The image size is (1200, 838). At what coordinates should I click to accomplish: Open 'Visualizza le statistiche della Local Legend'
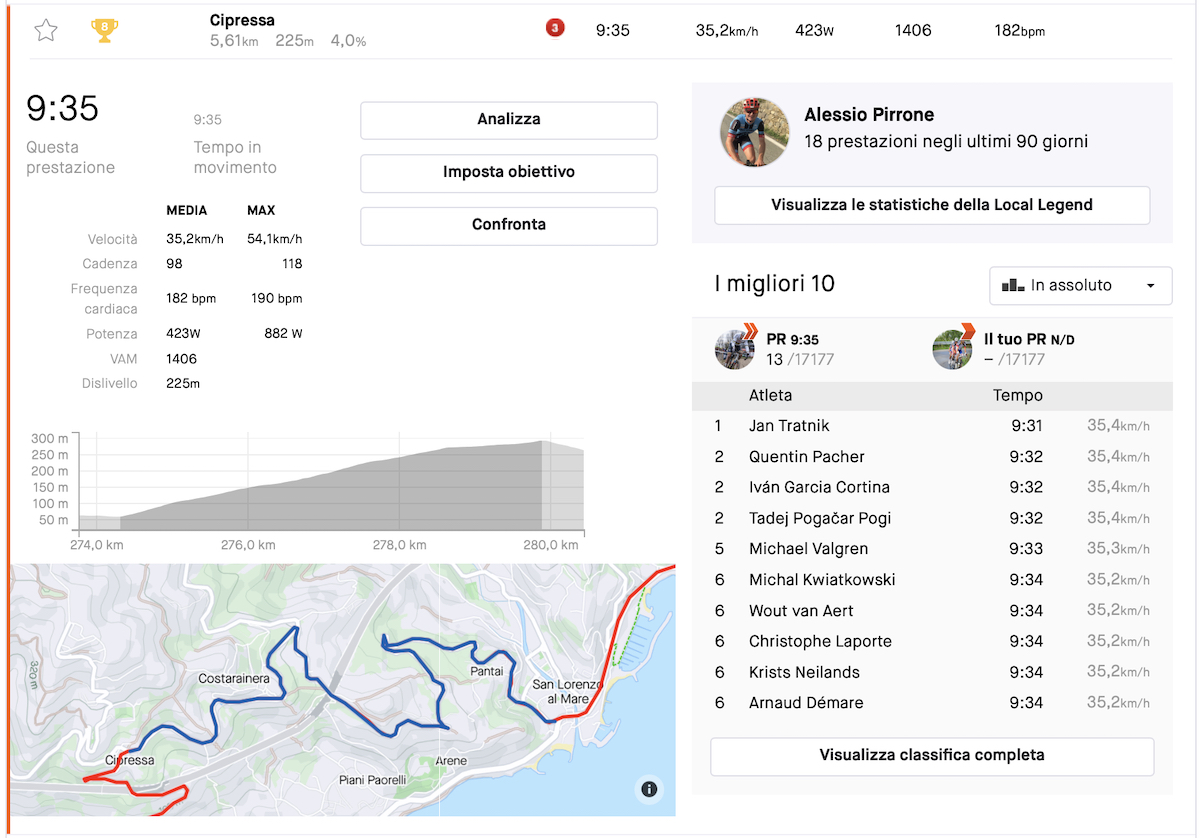coord(932,205)
